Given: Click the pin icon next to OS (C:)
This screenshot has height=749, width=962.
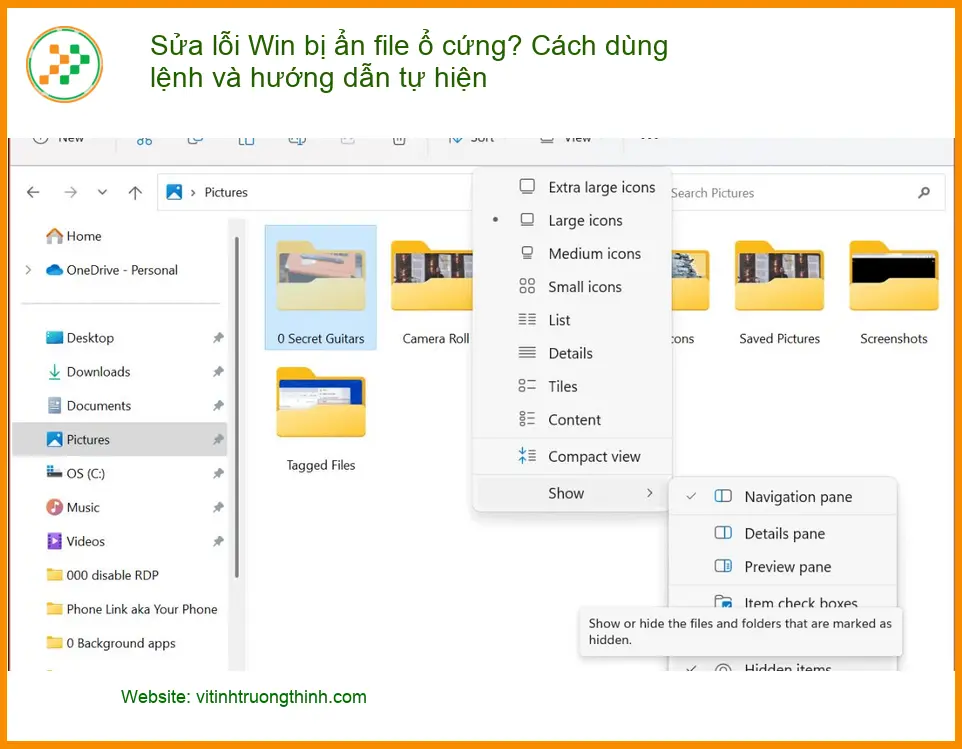Looking at the screenshot, I should click(x=218, y=474).
